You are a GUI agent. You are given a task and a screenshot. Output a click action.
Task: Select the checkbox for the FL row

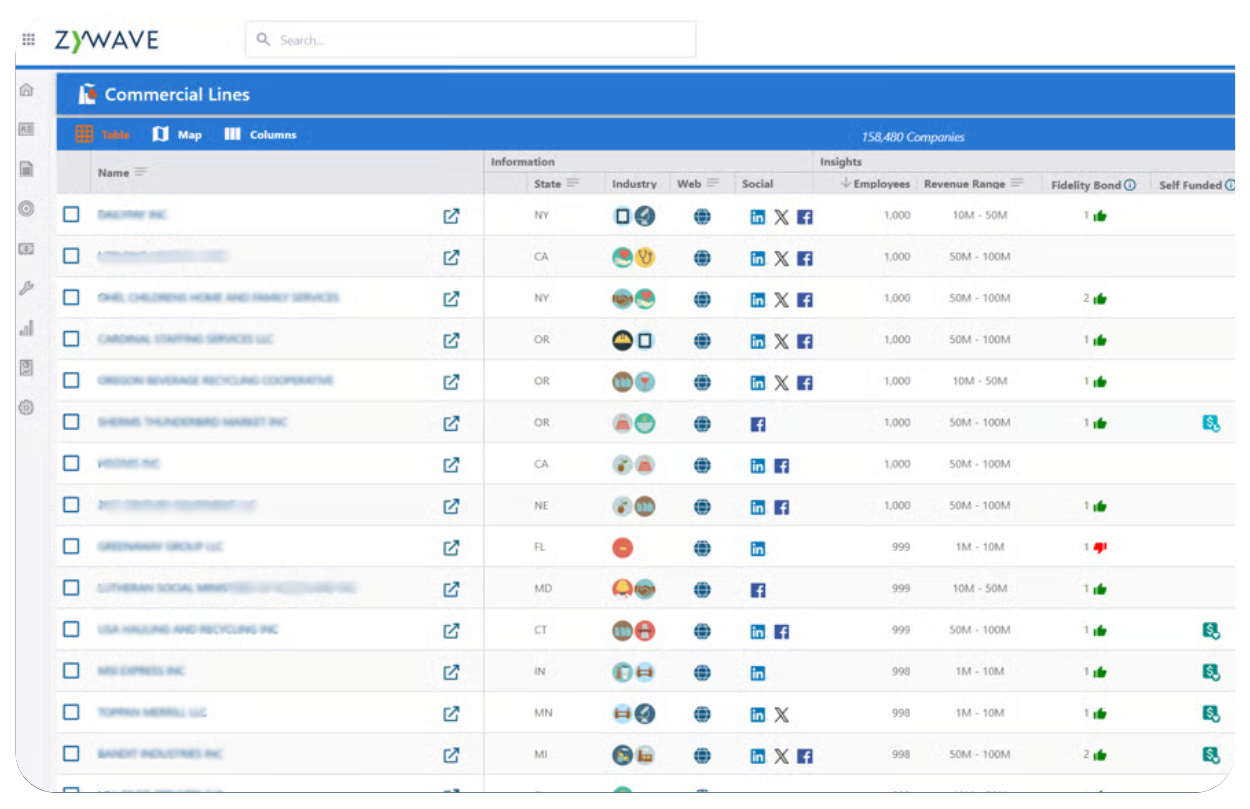[71, 546]
